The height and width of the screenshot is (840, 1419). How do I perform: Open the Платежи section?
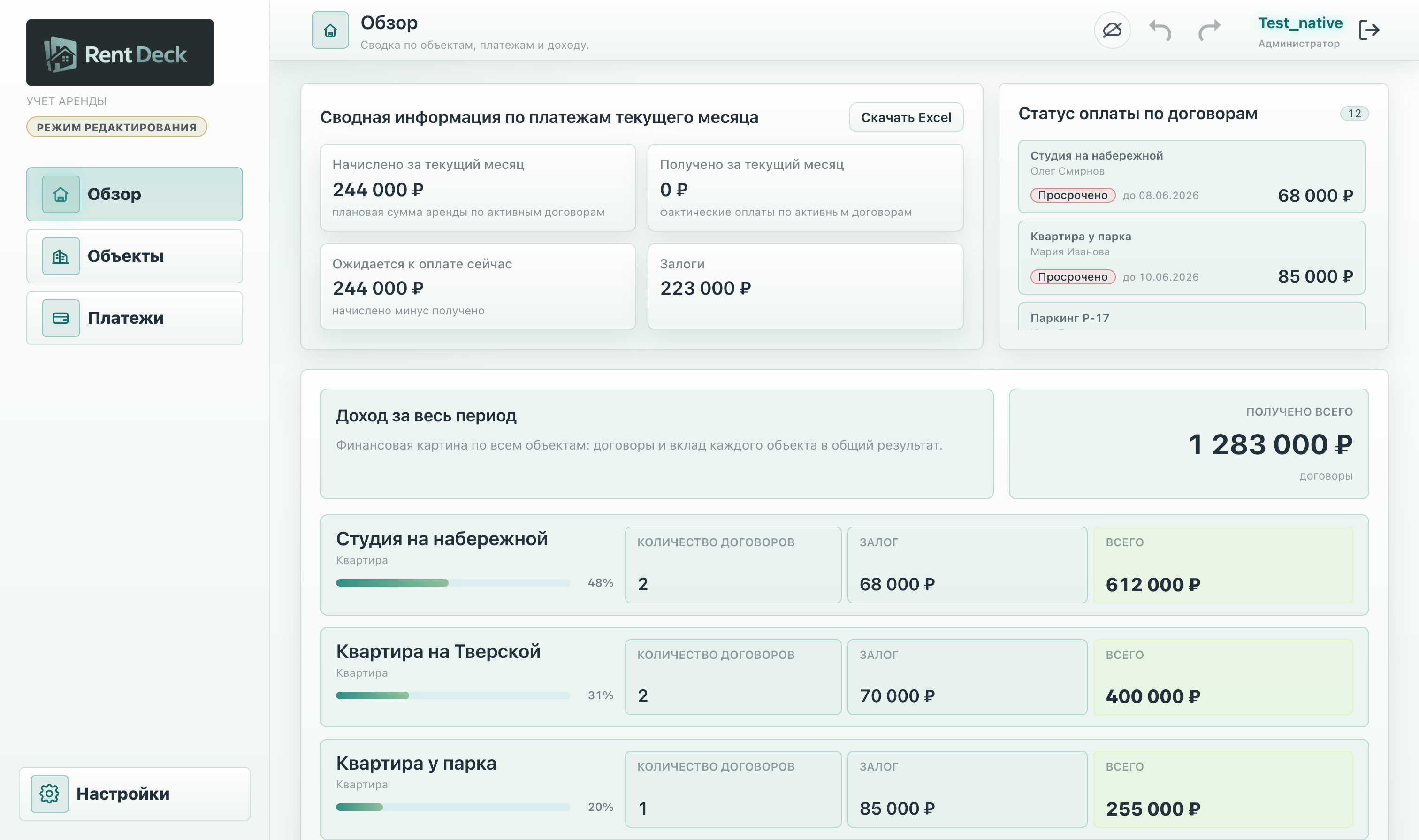[135, 318]
